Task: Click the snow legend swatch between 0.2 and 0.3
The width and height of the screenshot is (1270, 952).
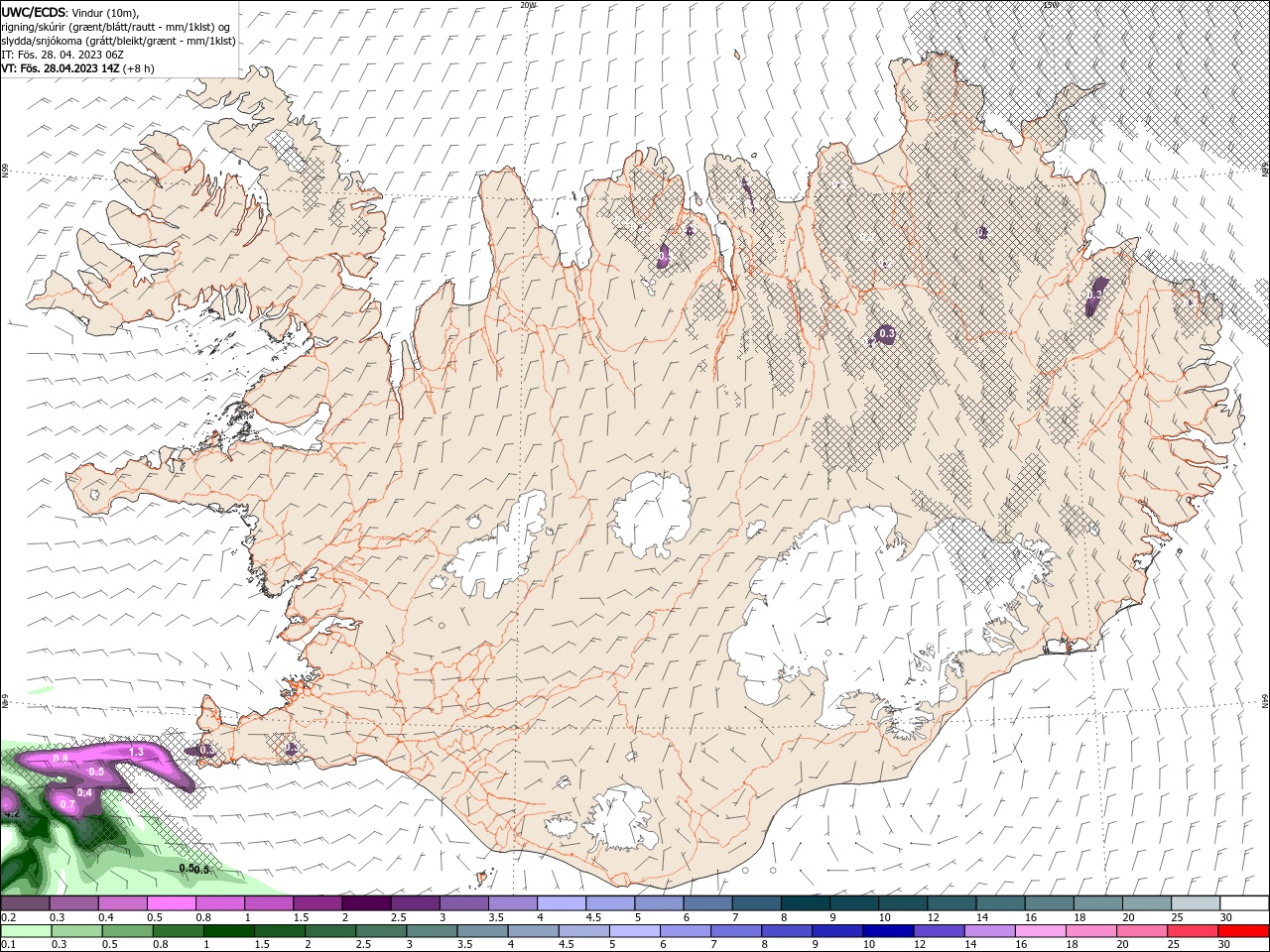Action: [25, 903]
